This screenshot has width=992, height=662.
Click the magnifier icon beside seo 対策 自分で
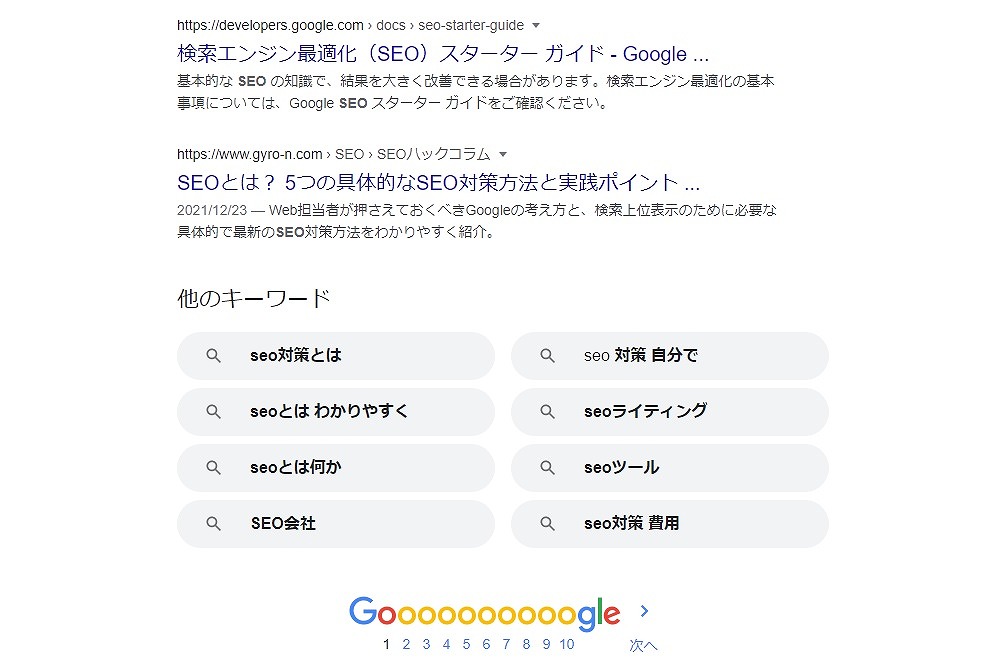(x=547, y=356)
